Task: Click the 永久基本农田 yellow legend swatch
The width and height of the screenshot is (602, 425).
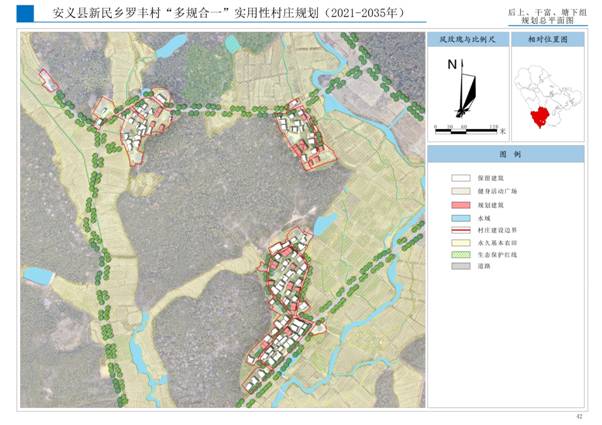Action: 461,243
